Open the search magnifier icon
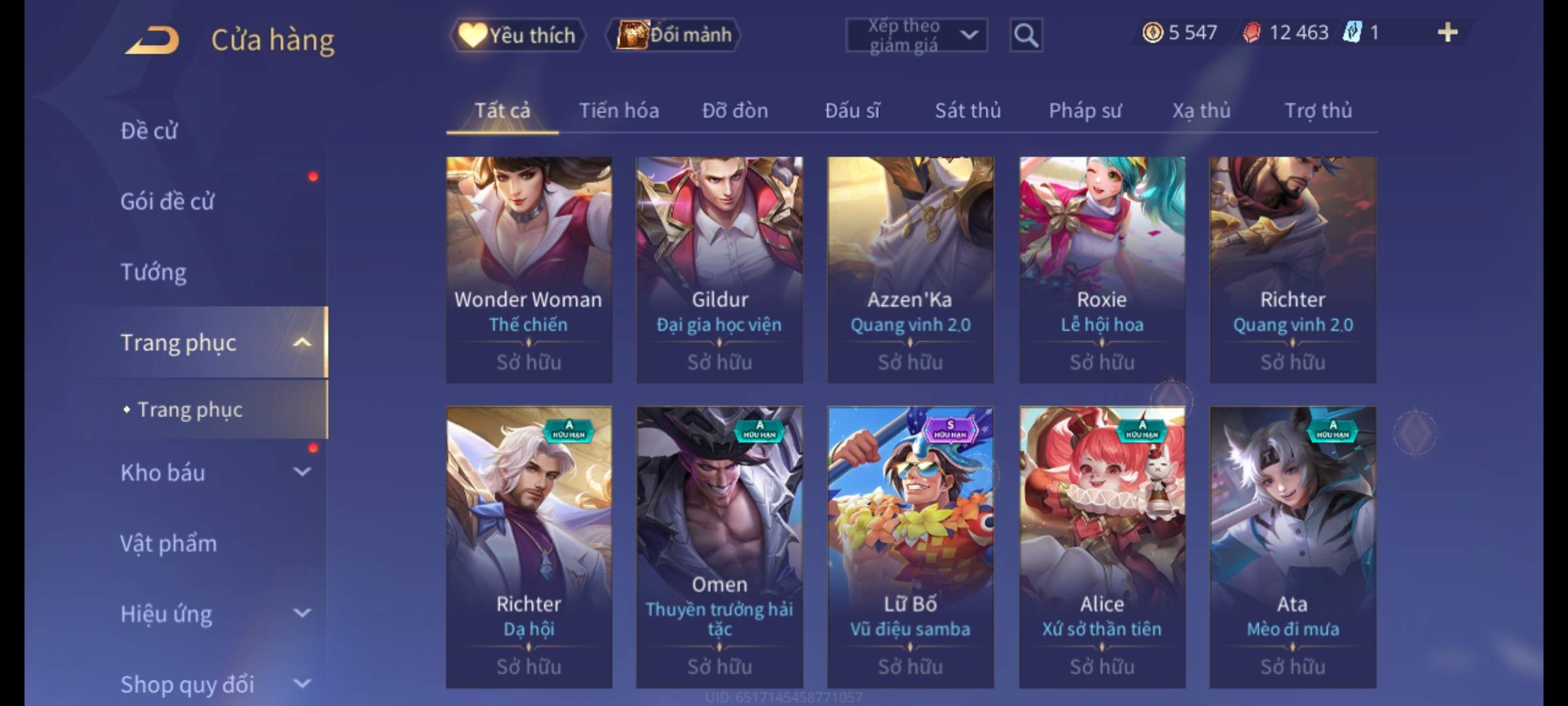The image size is (1568, 706). [1026, 35]
